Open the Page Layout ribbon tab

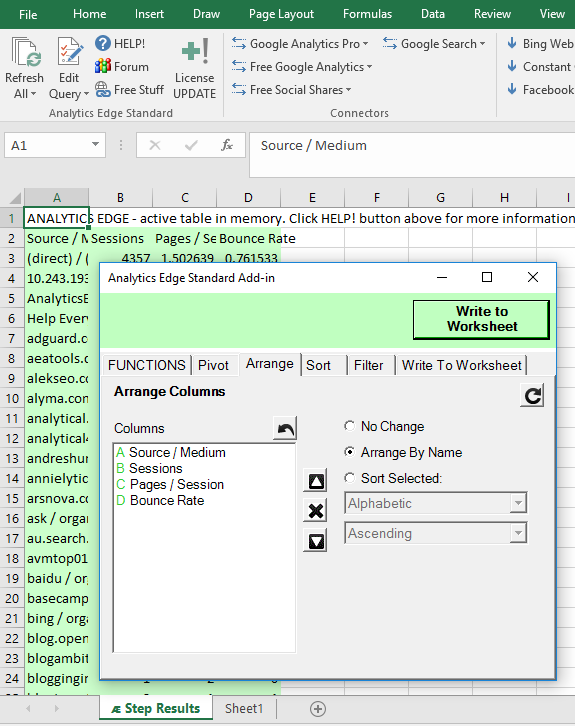click(281, 14)
